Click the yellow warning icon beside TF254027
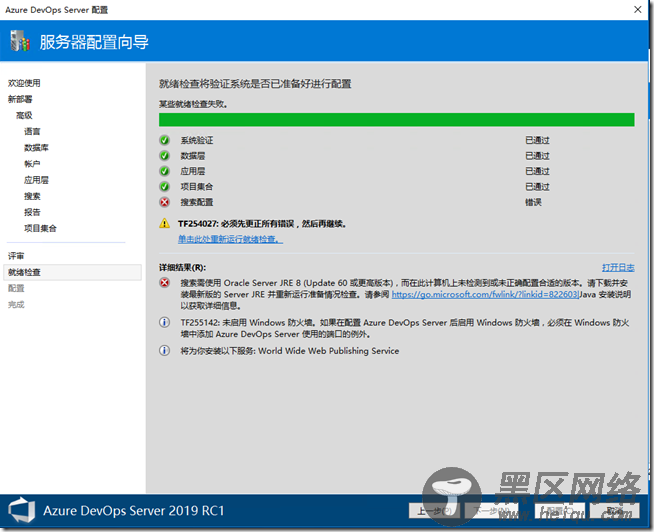The width and height of the screenshot is (654, 532). pyautogui.click(x=165, y=224)
